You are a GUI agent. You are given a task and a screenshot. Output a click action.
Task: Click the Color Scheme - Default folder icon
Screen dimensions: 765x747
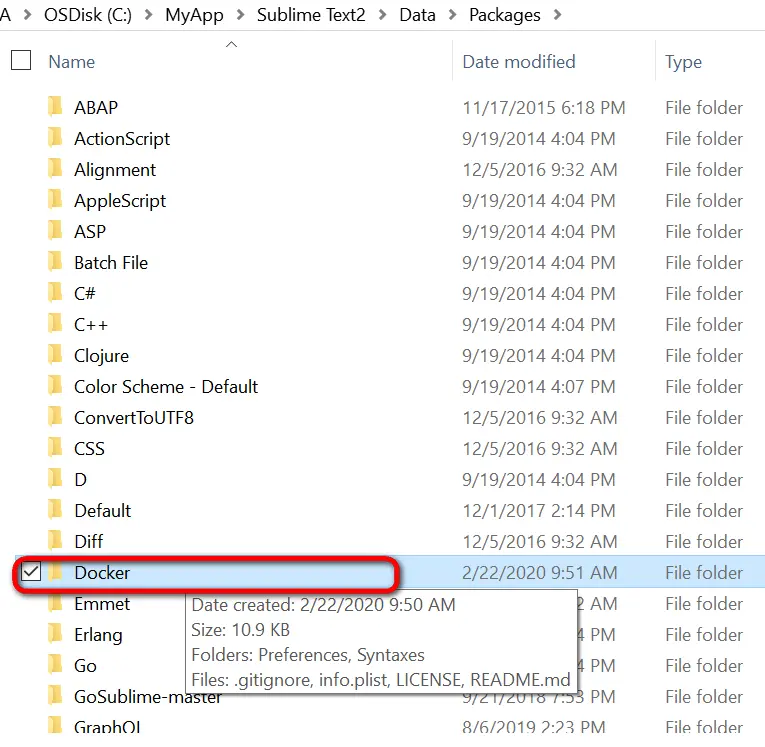click(55, 385)
